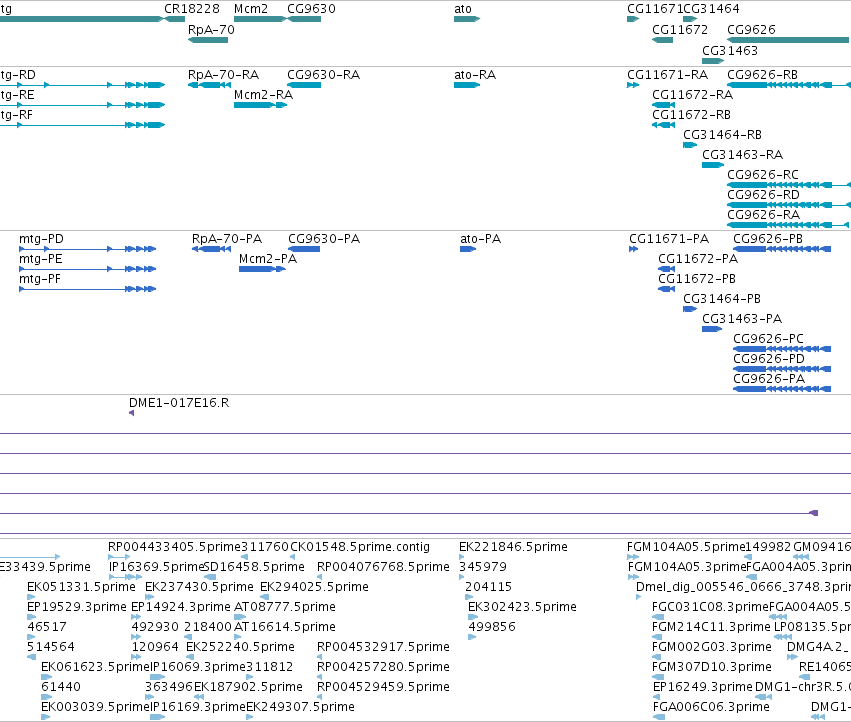The height and width of the screenshot is (722, 851).
Task: Select the CR18228 gene label
Action: (192, 9)
